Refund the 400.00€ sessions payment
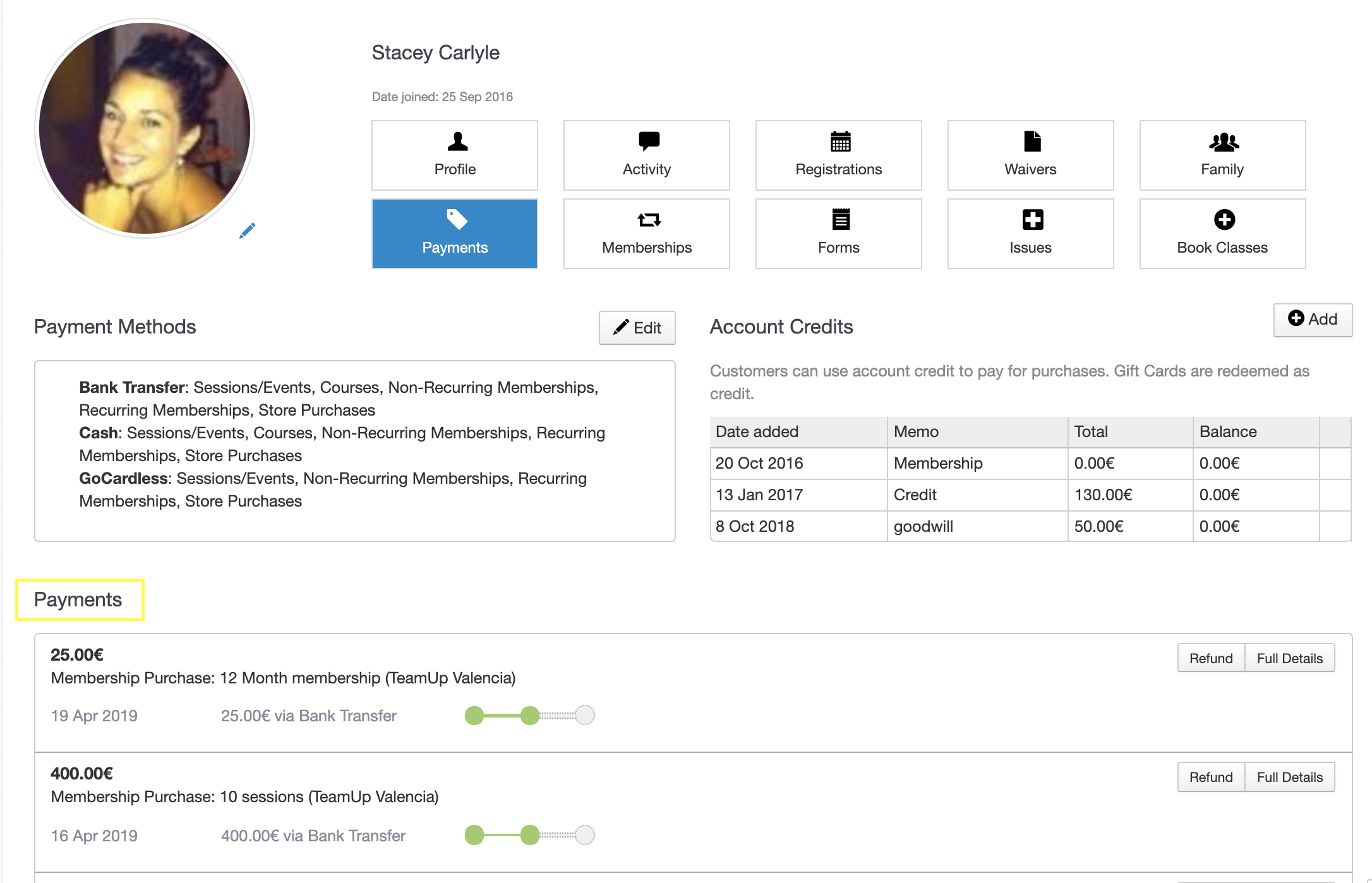Image resolution: width=1372 pixels, height=883 pixels. [1210, 777]
